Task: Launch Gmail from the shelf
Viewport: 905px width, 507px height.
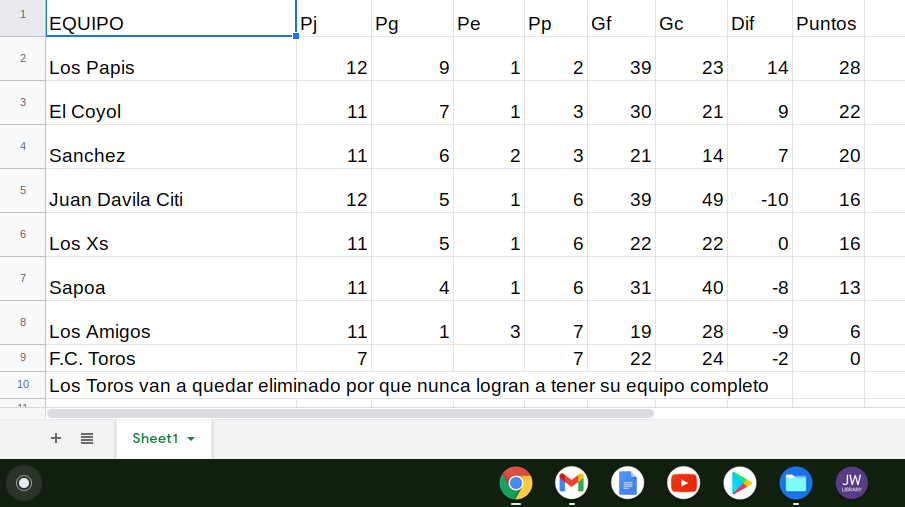Action: [x=571, y=483]
